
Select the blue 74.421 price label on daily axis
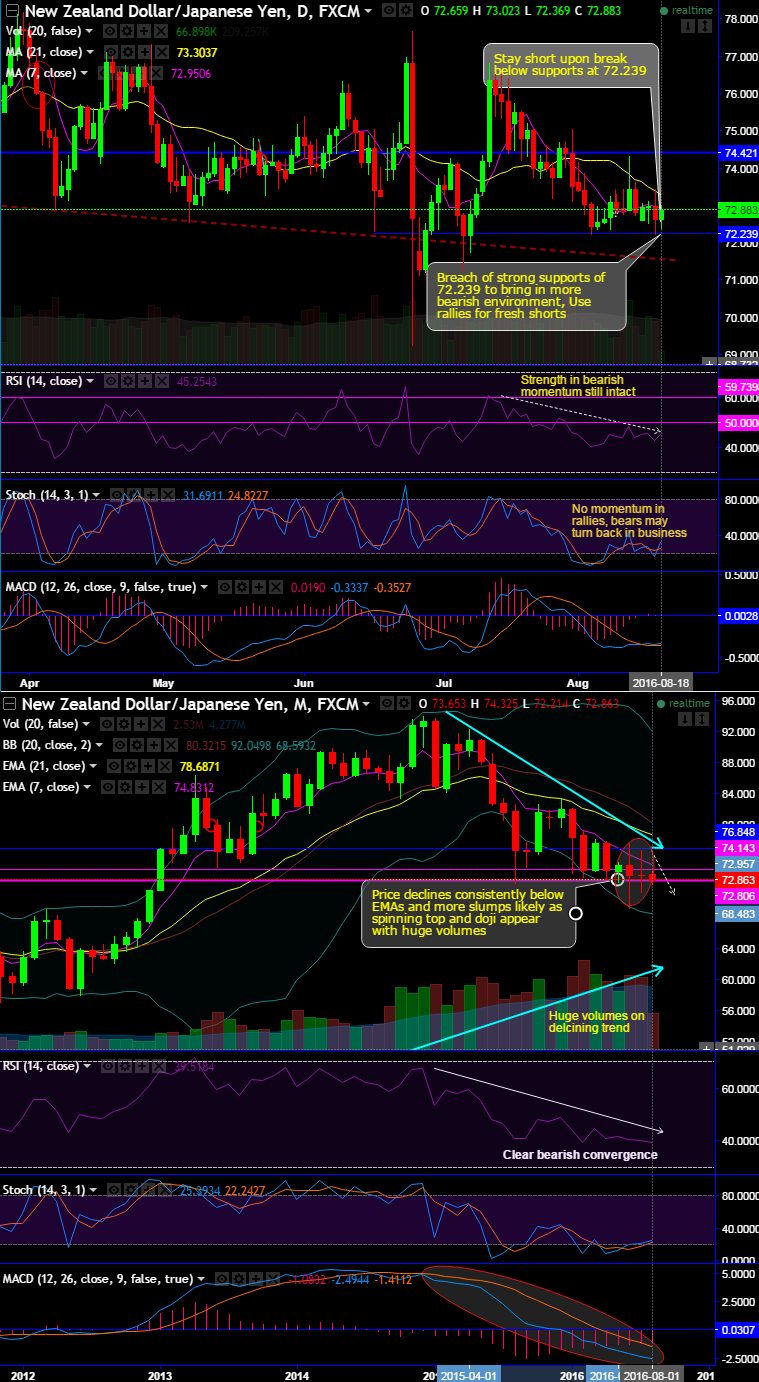click(x=738, y=152)
